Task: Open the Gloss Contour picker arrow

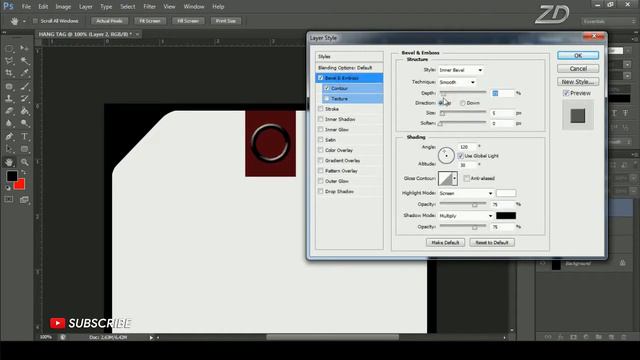Action: pyautogui.click(x=454, y=178)
